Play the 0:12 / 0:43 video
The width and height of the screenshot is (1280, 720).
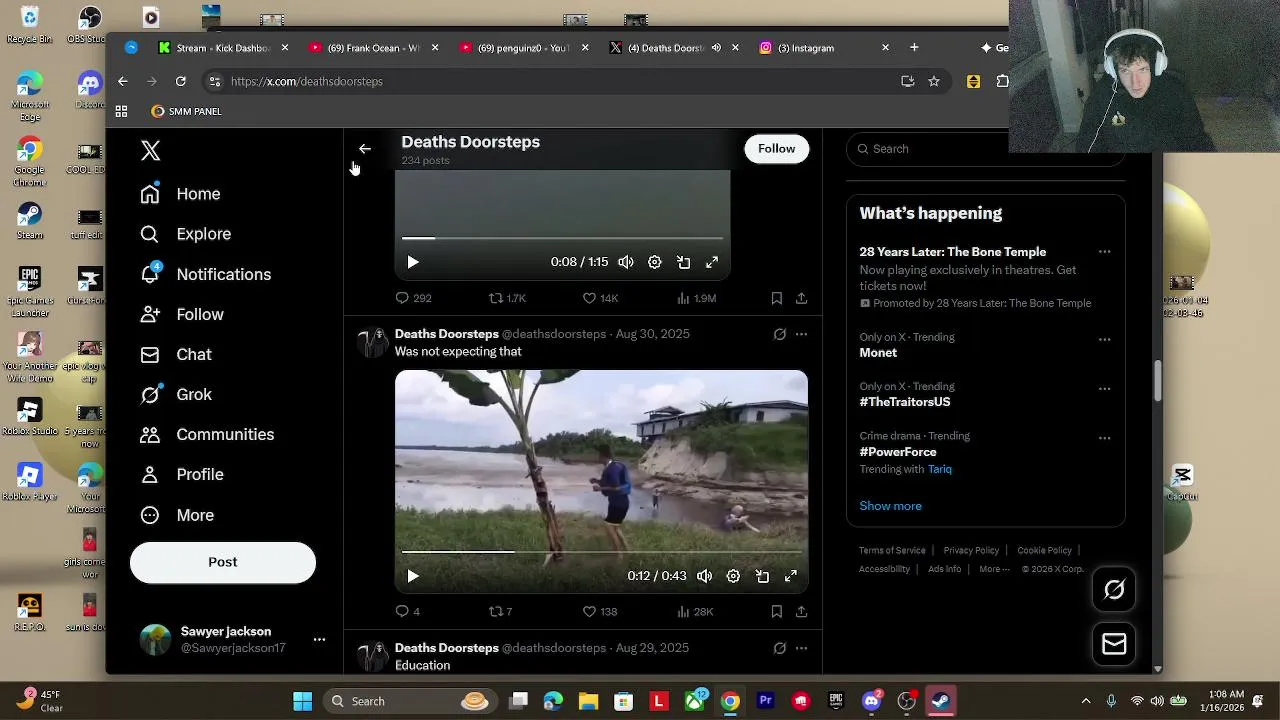(x=413, y=576)
